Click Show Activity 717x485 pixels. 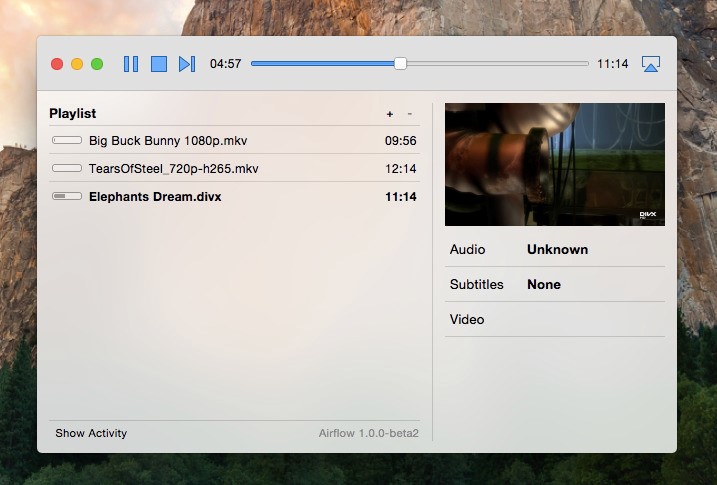point(91,433)
